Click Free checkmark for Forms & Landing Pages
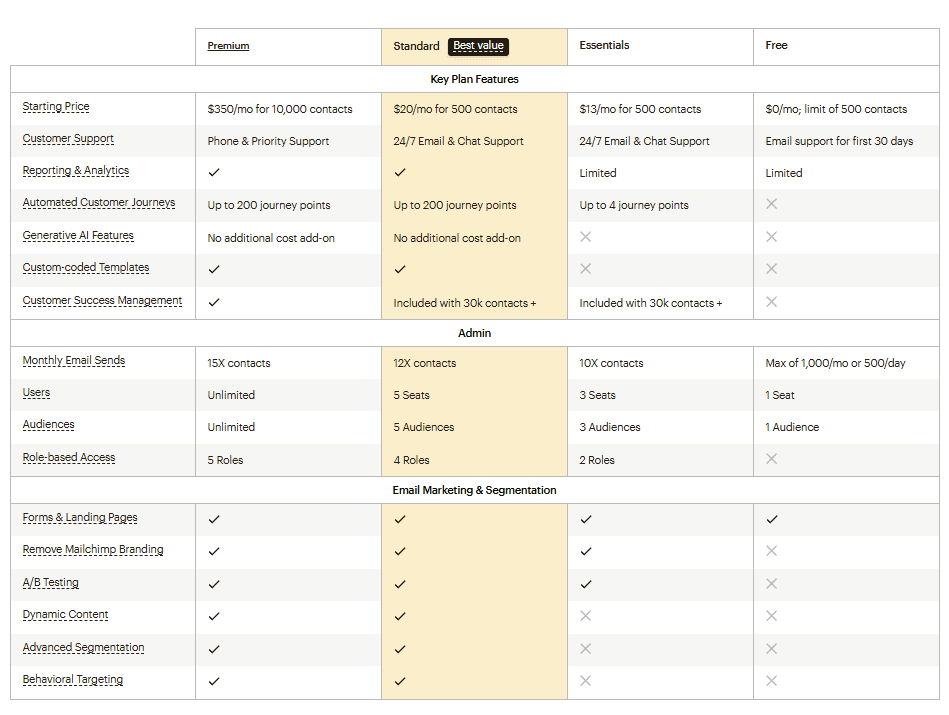Screen dimensions: 949x715 (x=772, y=519)
